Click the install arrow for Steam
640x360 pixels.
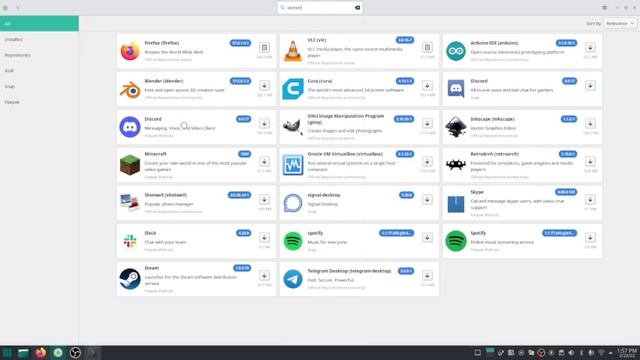click(264, 276)
